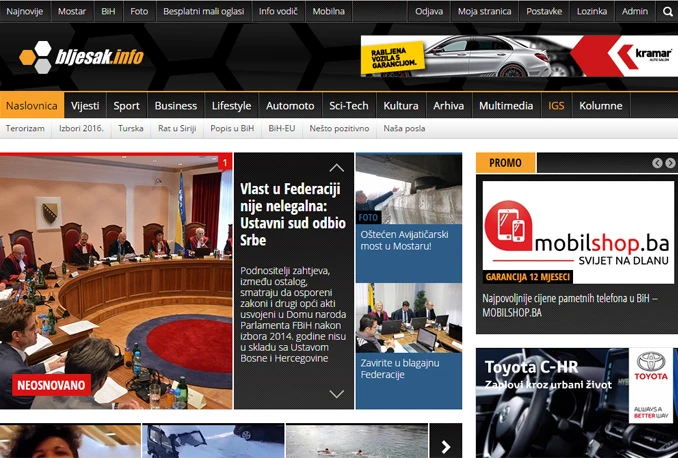Open Najnovije in top bar
Screen dimensions: 678x458
[25, 12]
